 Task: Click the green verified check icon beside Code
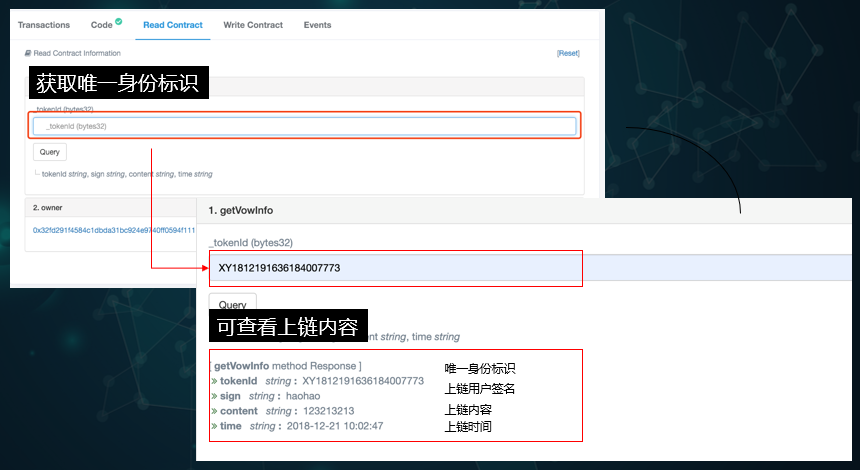point(118,22)
